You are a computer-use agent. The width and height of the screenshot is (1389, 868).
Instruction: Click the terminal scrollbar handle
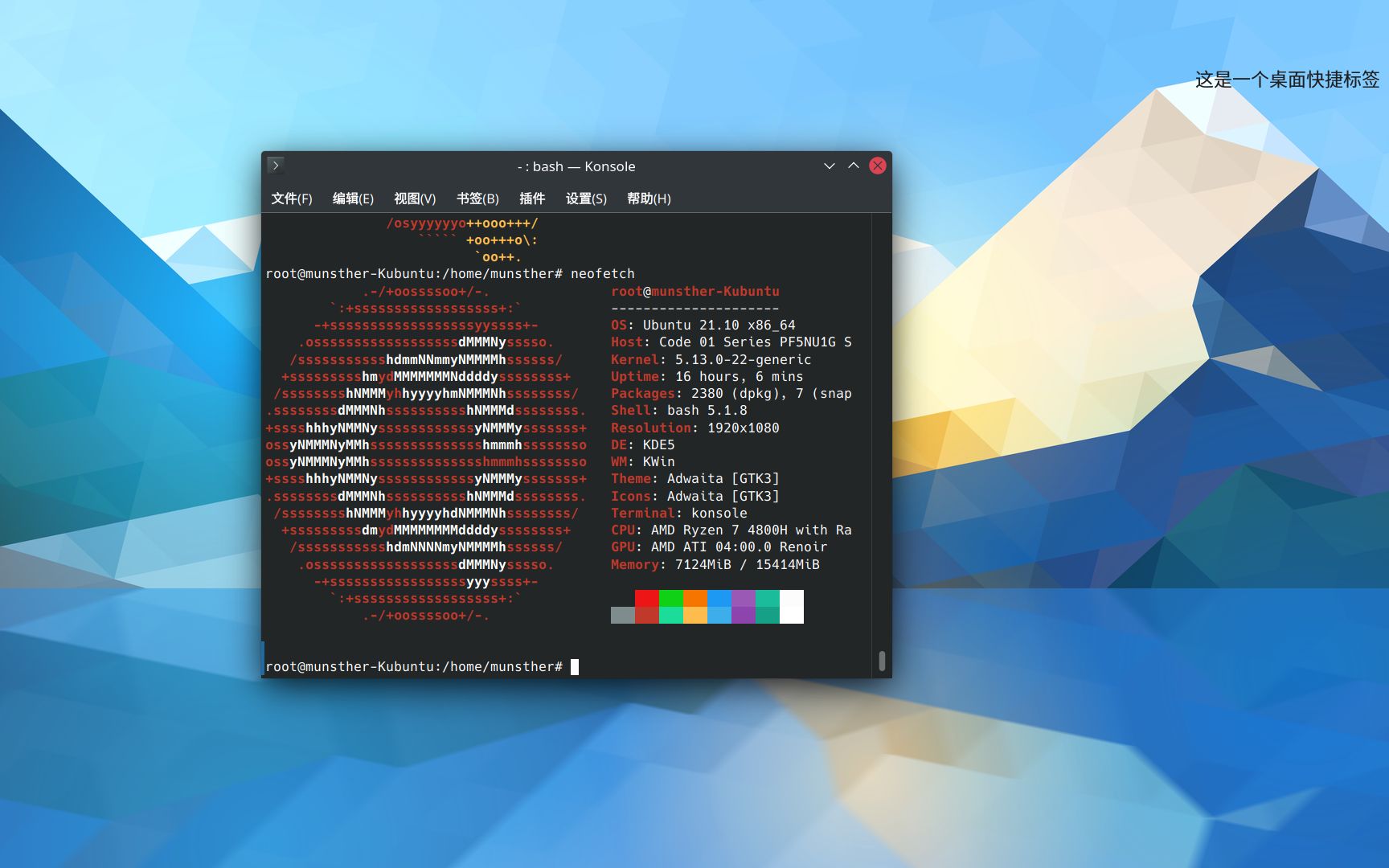pyautogui.click(x=882, y=661)
